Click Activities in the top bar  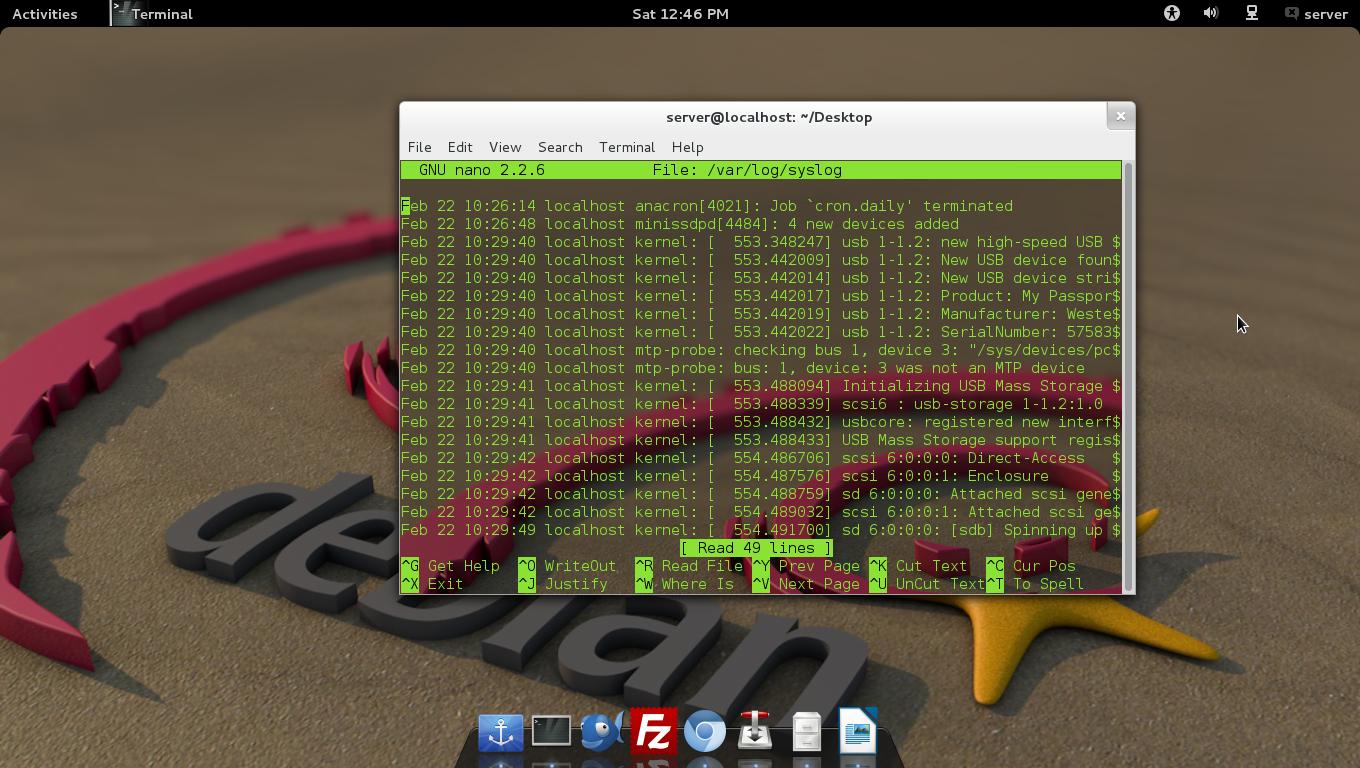44,13
